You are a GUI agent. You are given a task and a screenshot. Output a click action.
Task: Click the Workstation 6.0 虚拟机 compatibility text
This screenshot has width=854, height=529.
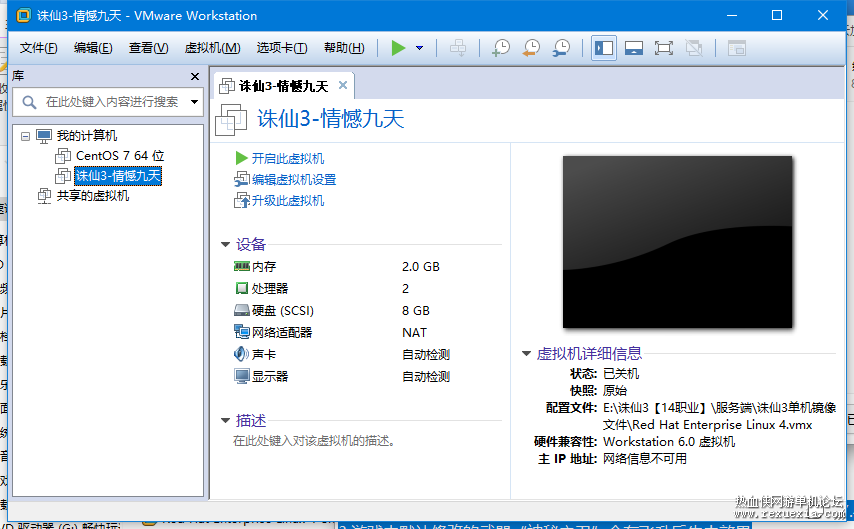(x=669, y=441)
